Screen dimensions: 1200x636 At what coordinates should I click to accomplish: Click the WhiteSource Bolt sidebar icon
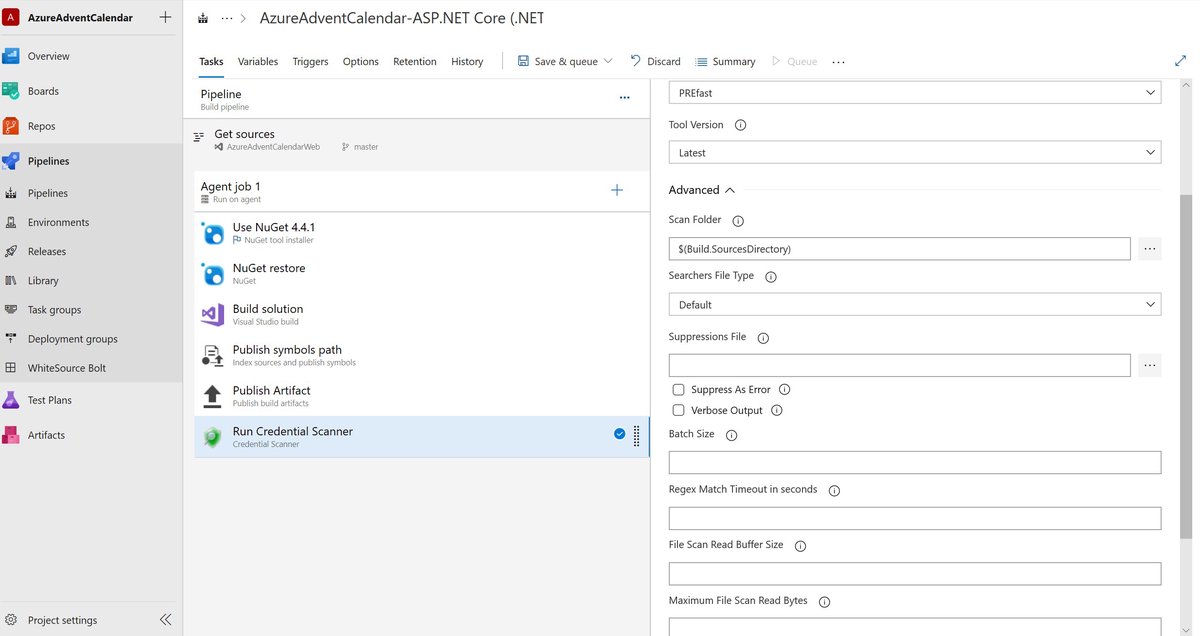(11, 367)
